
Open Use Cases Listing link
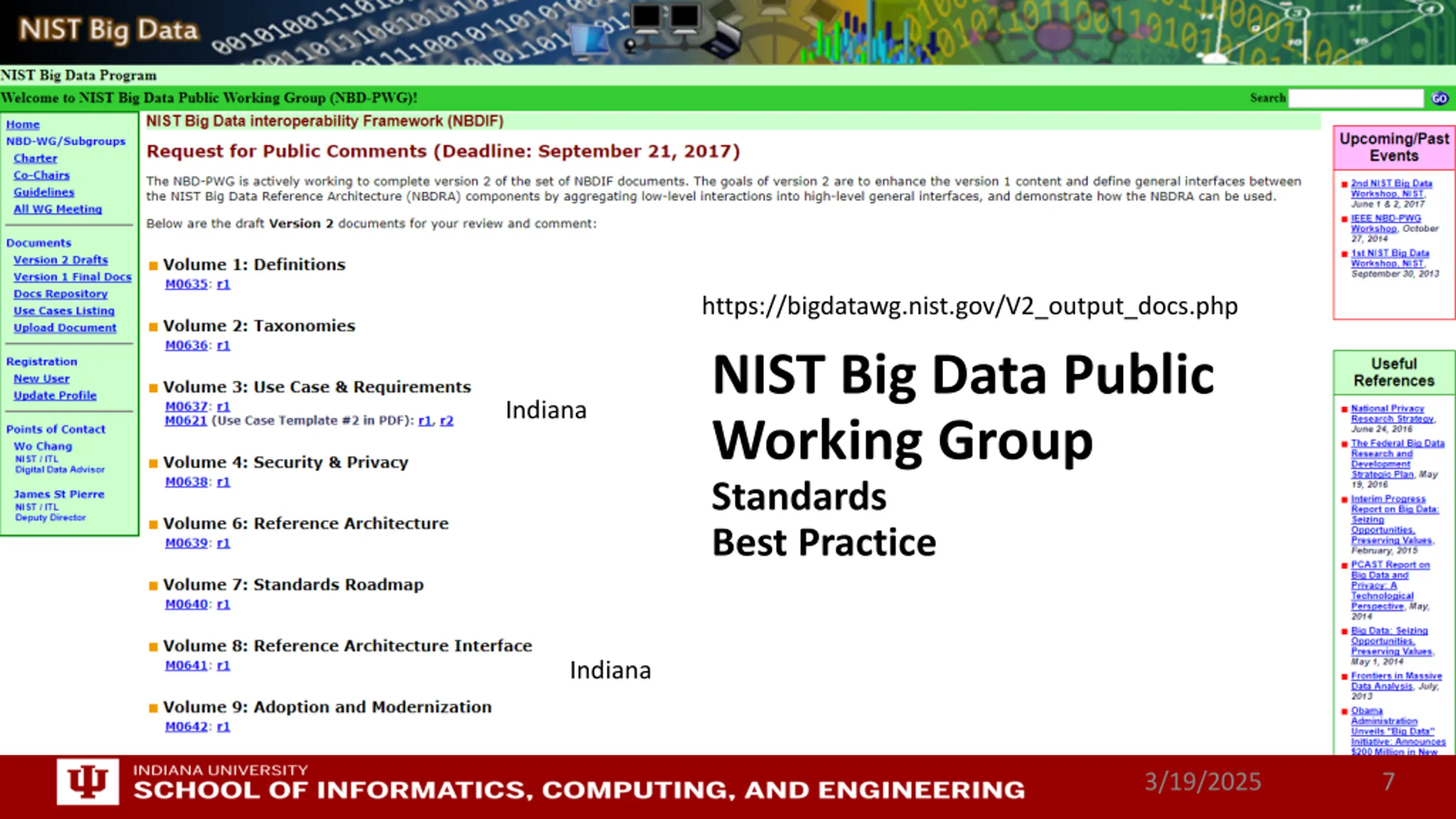(64, 311)
